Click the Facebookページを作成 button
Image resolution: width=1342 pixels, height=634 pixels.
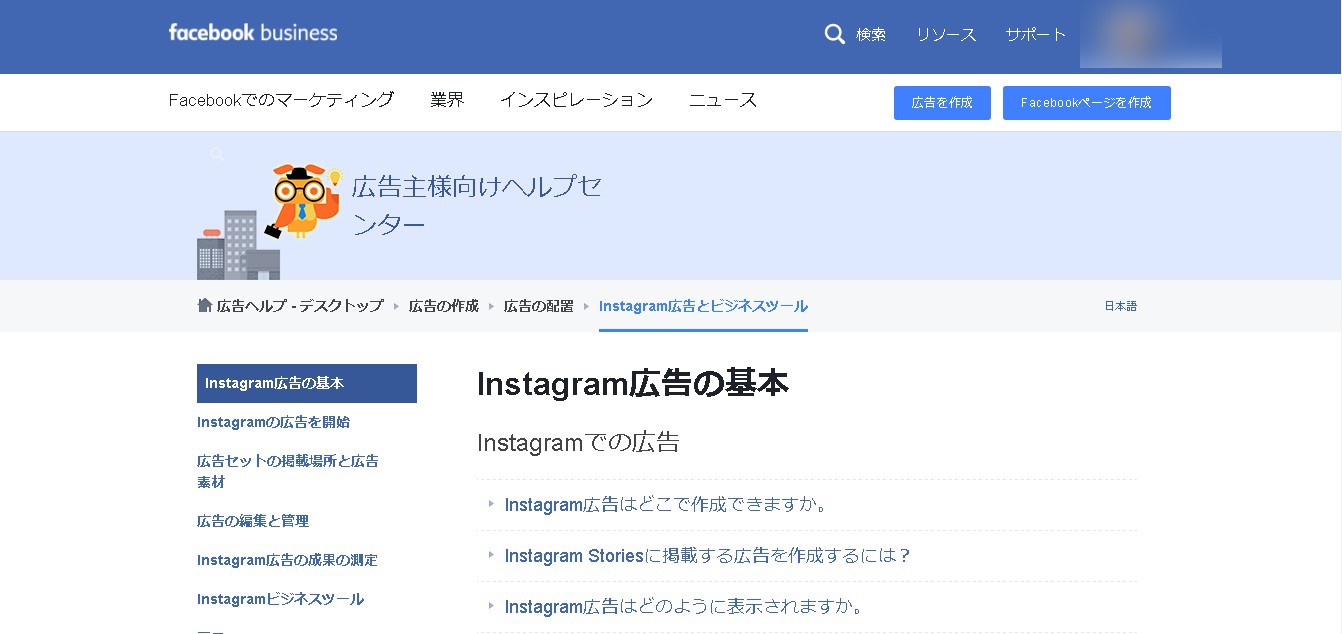tap(1086, 103)
